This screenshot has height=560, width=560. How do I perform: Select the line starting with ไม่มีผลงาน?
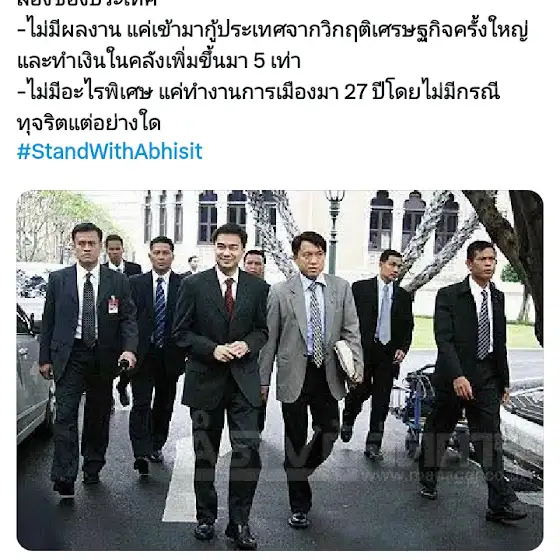272,30
